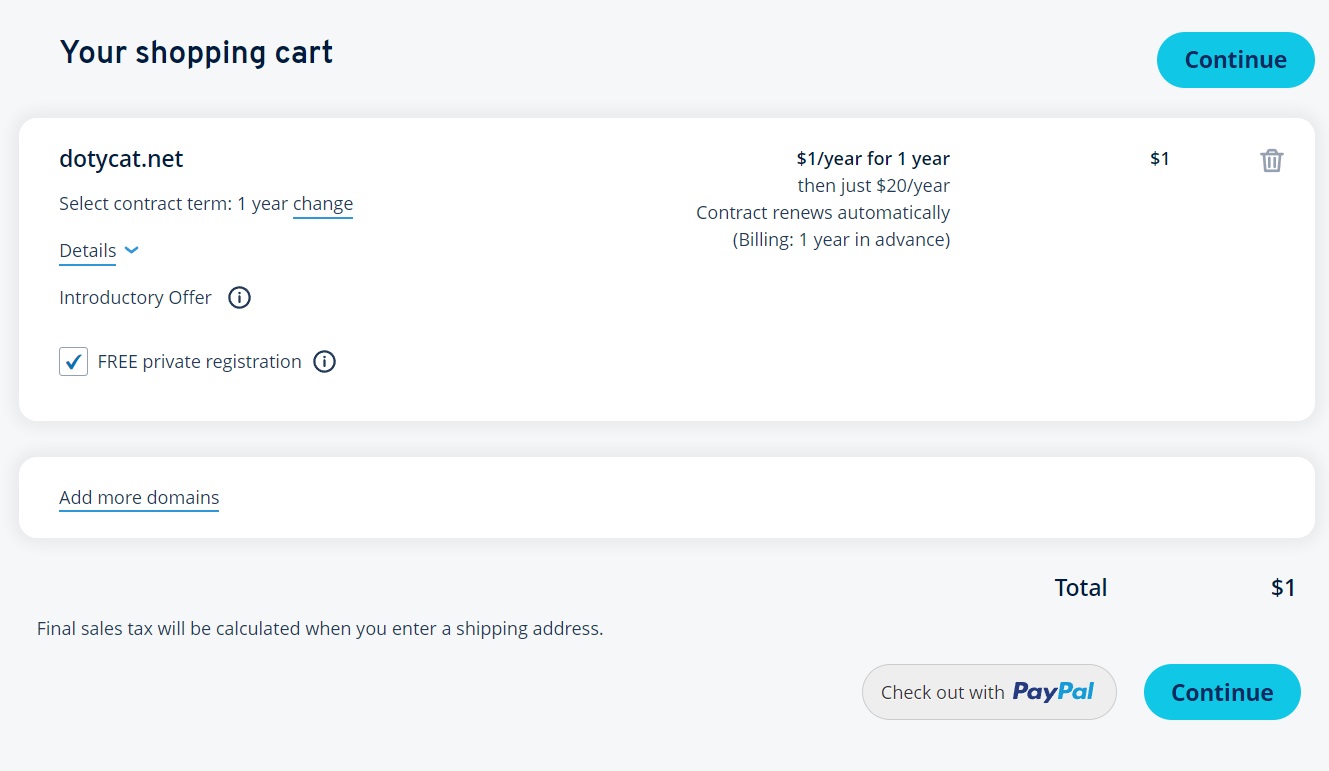Open the Introductory Offer info icon
This screenshot has width=1329, height=771.
[x=239, y=298]
